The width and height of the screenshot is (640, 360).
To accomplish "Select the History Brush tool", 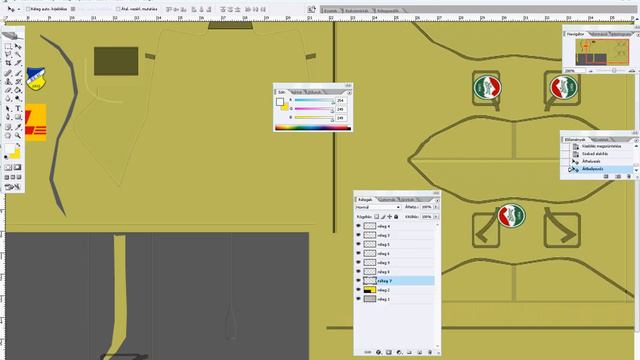I will (18, 82).
